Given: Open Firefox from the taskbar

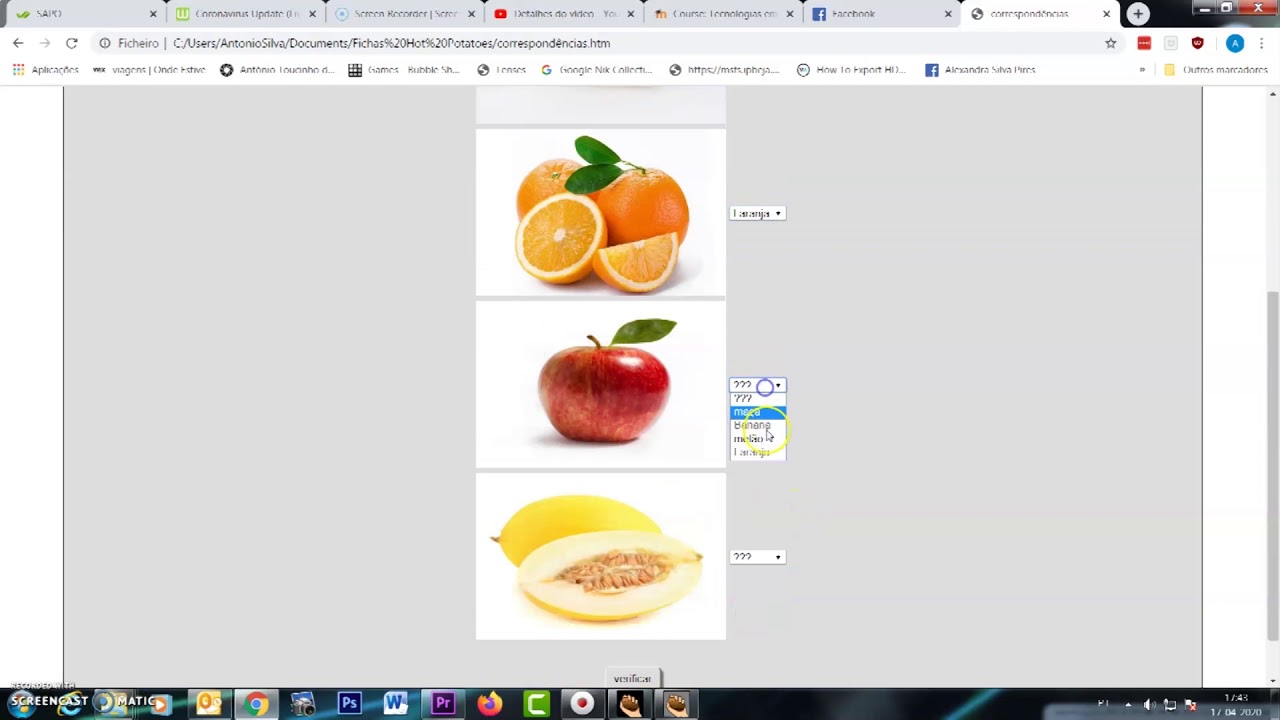Looking at the screenshot, I should (489, 704).
